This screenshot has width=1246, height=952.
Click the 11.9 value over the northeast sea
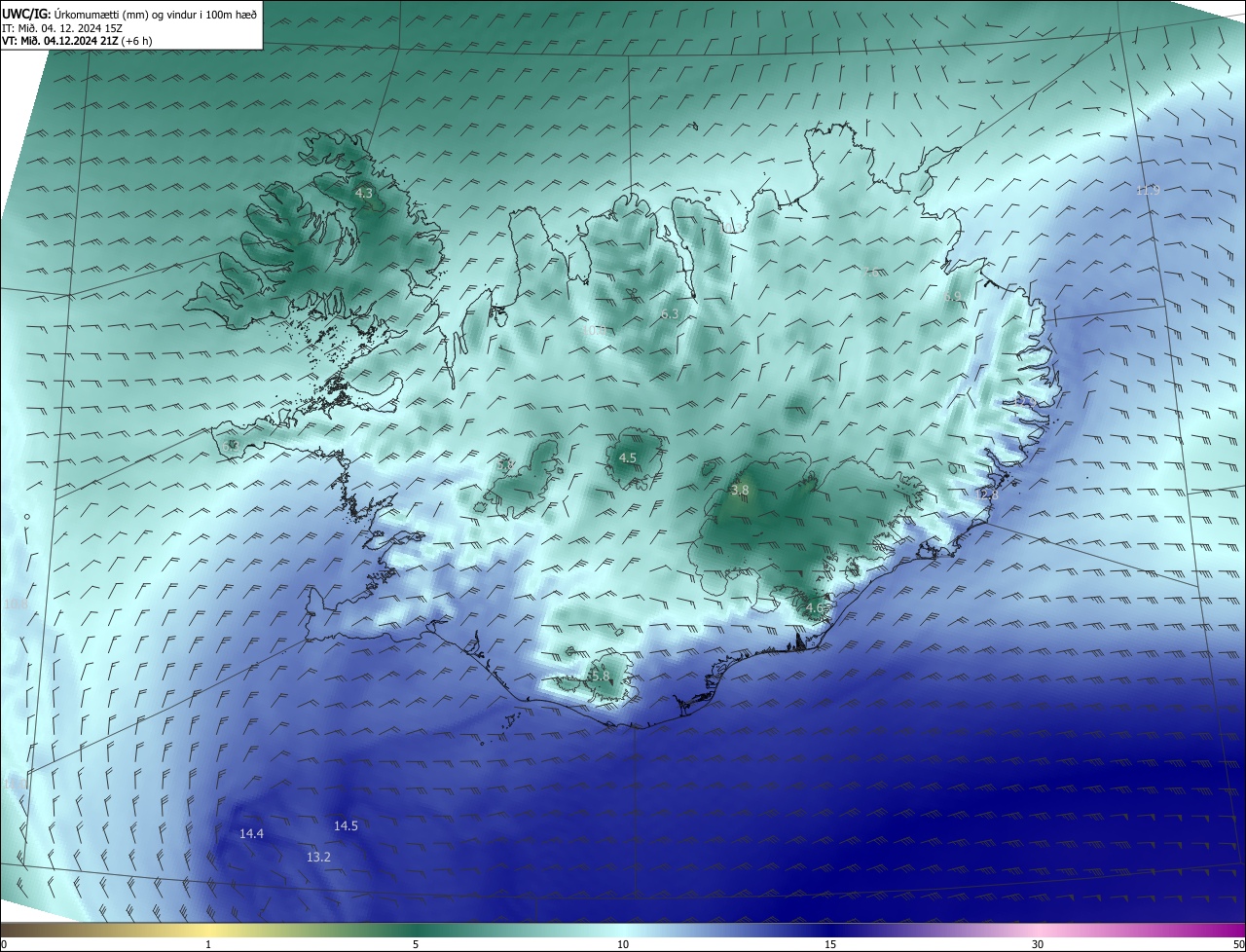(x=1148, y=190)
